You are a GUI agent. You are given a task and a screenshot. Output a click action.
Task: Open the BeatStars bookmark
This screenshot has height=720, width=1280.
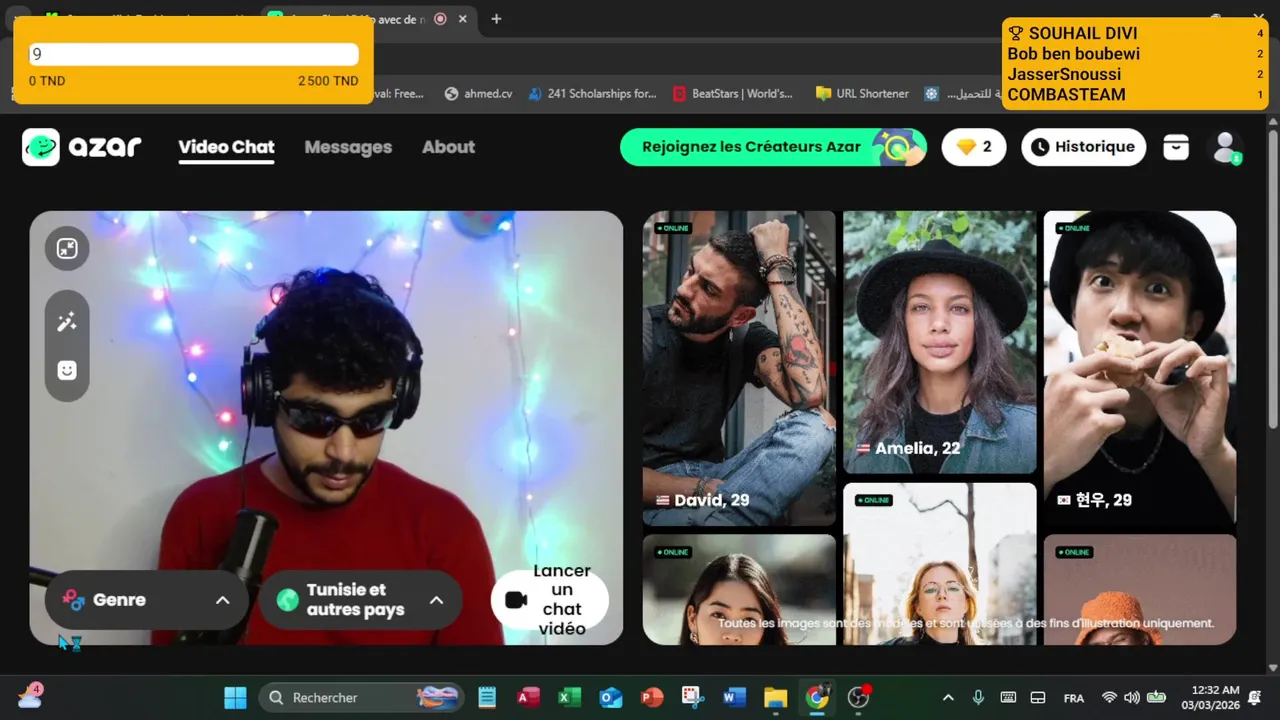733,93
